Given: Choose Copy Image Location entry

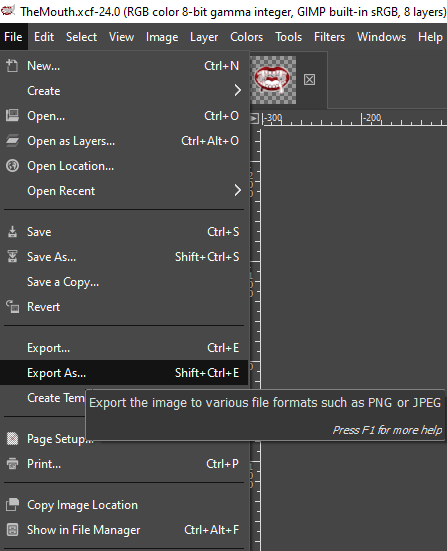Looking at the screenshot, I should (x=124, y=505).
